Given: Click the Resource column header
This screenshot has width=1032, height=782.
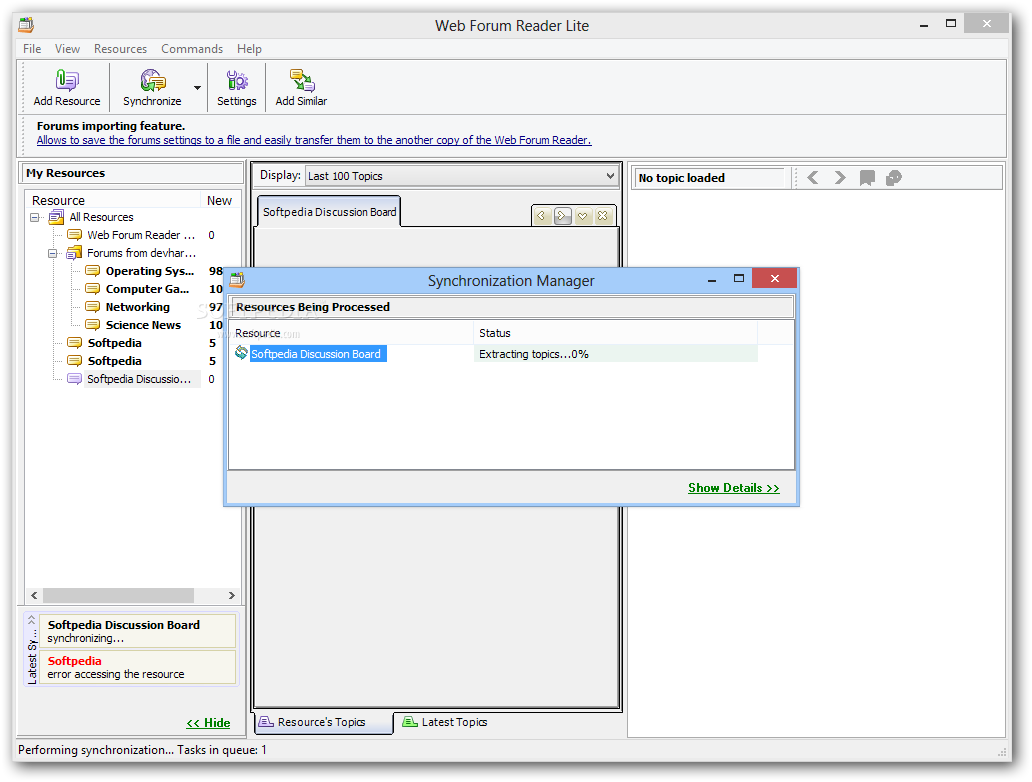Looking at the screenshot, I should [112, 200].
